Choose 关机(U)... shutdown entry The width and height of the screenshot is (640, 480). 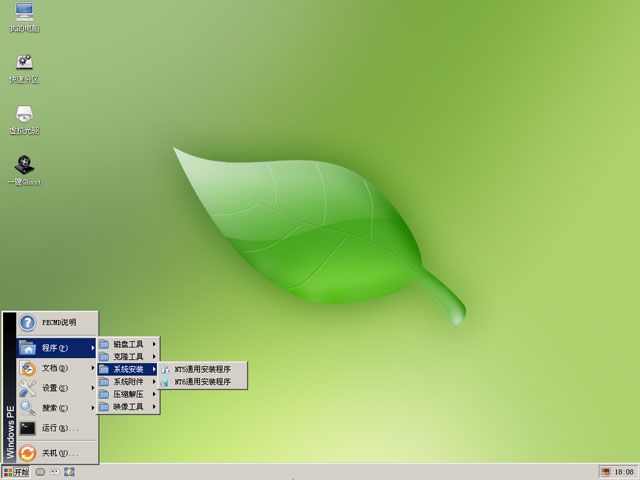pos(56,453)
